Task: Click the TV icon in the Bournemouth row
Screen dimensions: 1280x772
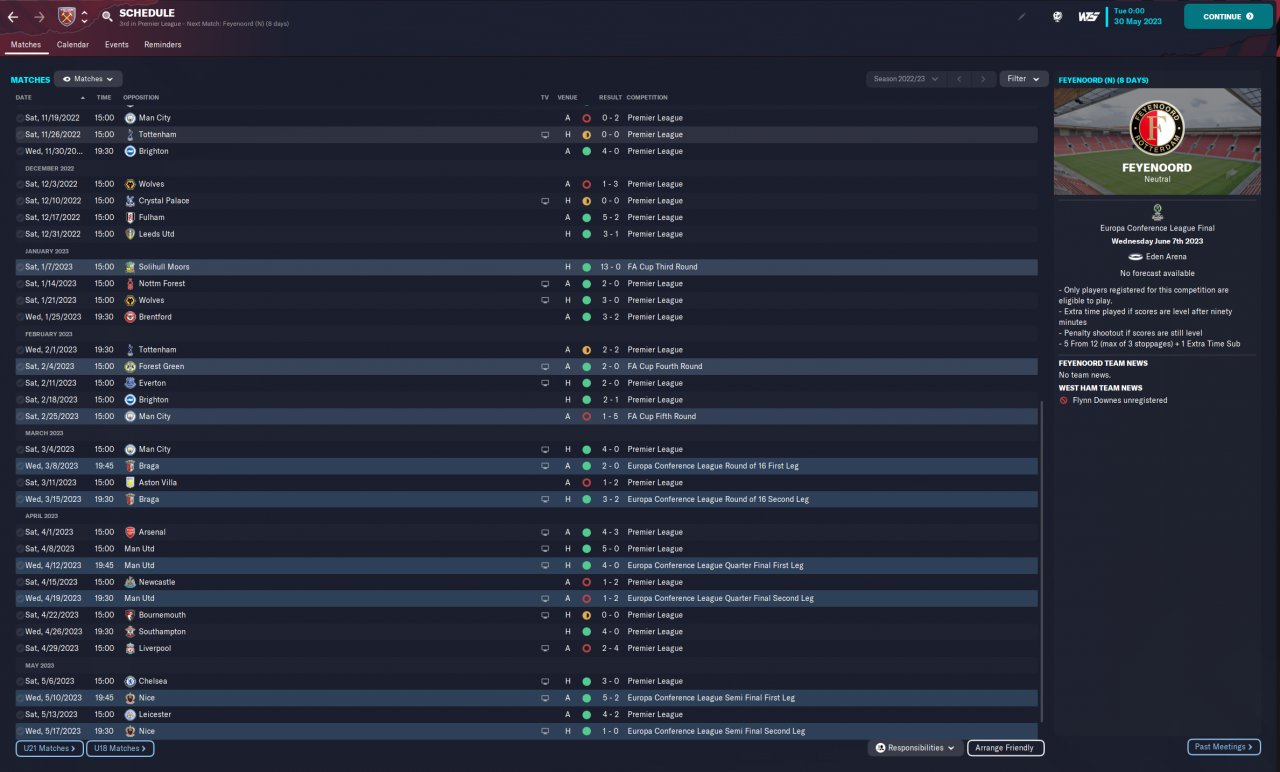Action: (545, 615)
